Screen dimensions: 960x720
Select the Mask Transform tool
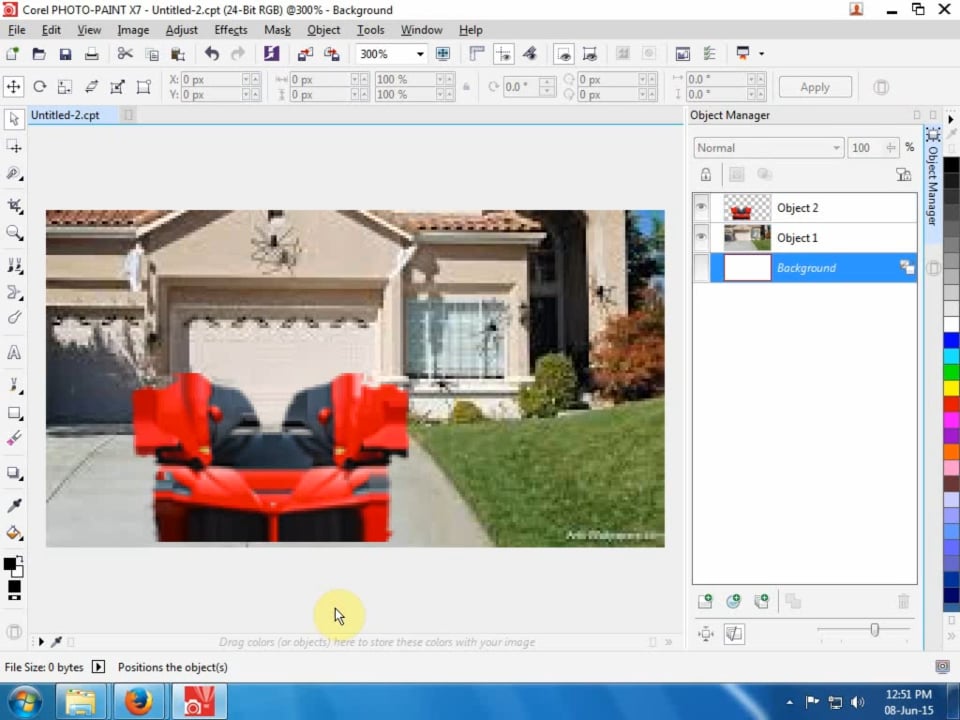(x=13, y=146)
